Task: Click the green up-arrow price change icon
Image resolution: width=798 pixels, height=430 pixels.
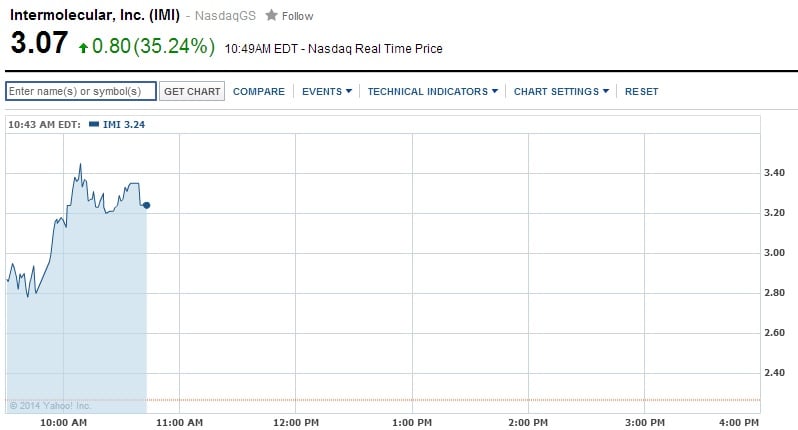Action: (x=82, y=46)
